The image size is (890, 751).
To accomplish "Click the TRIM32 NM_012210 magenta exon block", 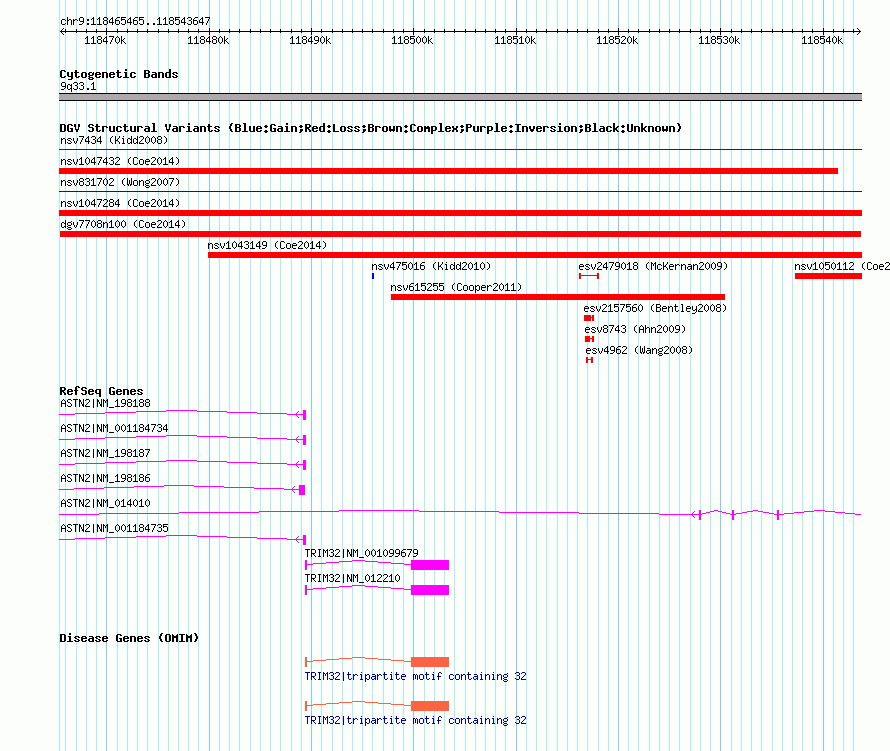I will pyautogui.click(x=430, y=590).
